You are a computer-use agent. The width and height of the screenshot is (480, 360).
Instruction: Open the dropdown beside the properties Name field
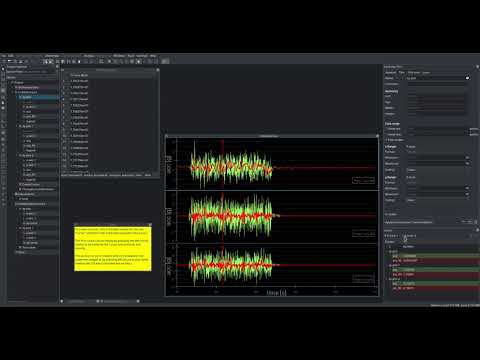pos(467,78)
